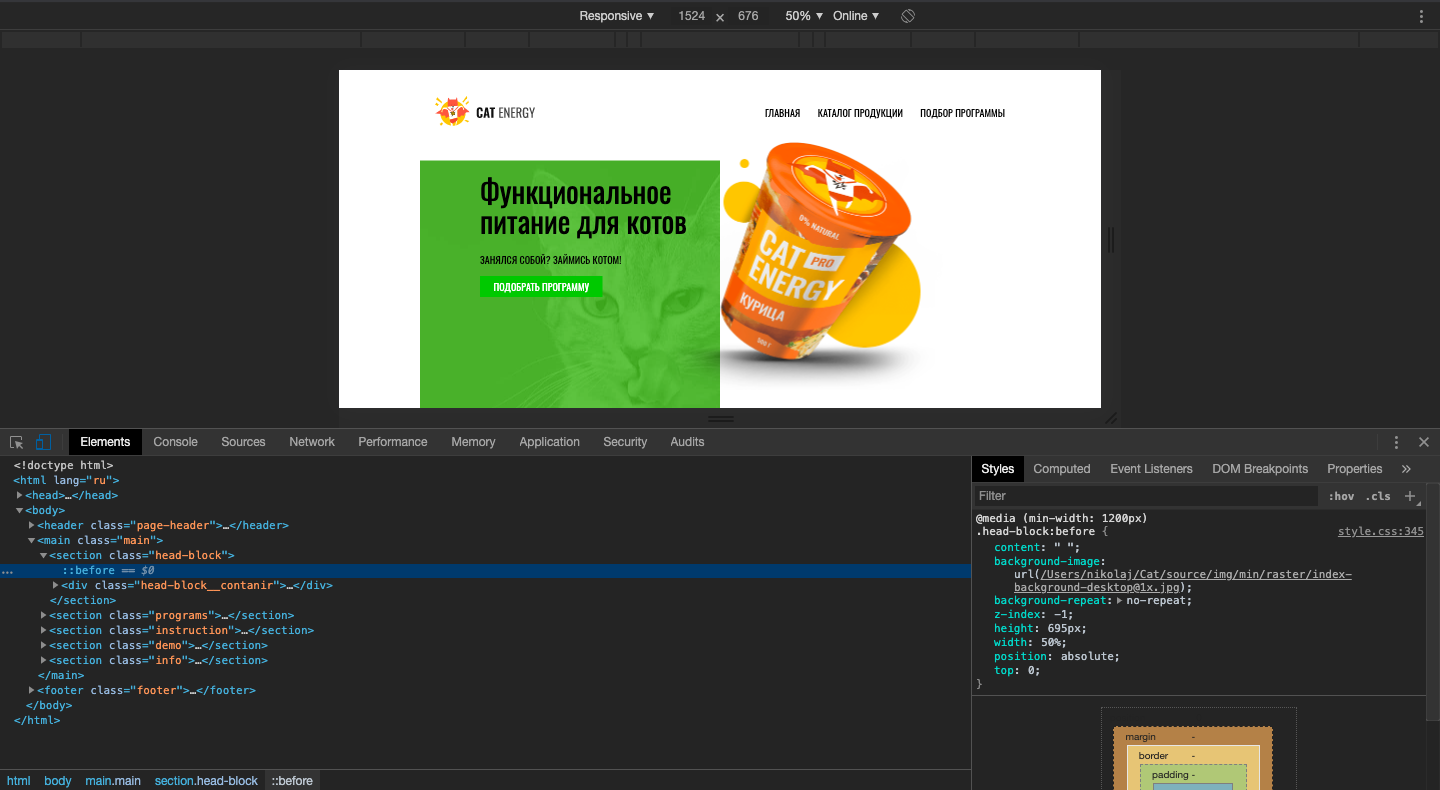Expand the instruction section node

point(44,630)
